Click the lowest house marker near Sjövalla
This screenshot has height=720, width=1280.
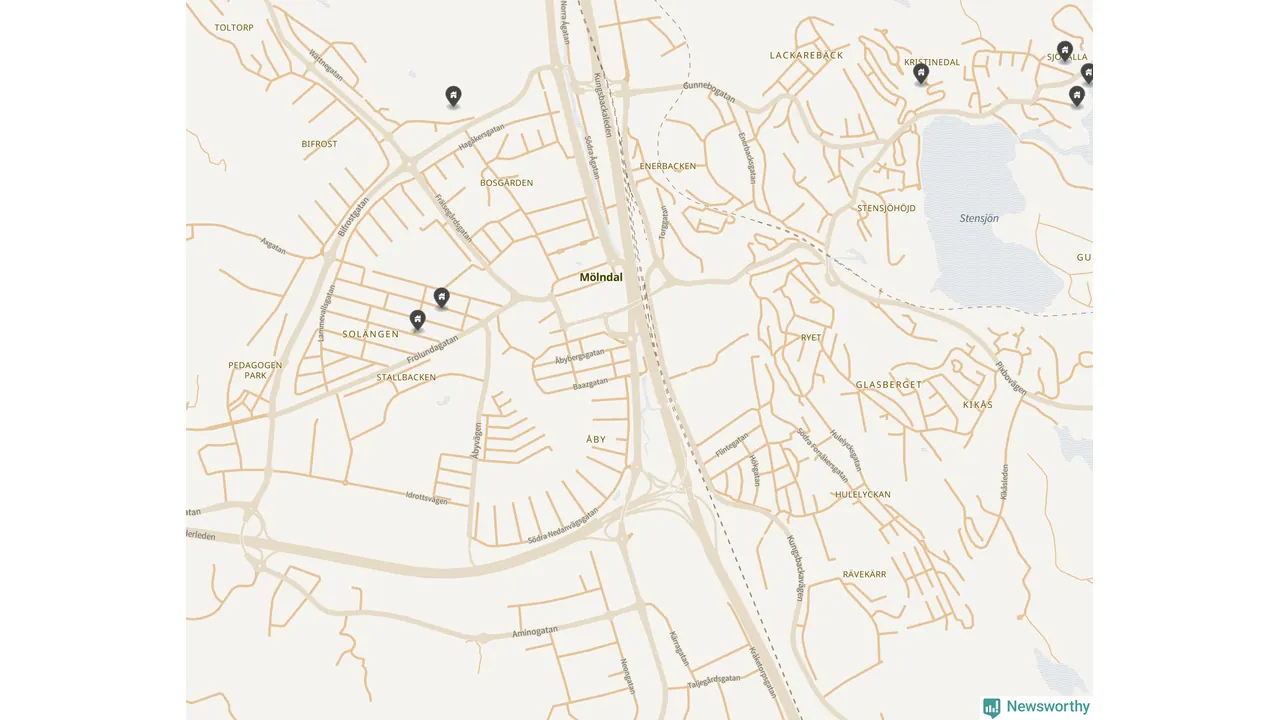pos(1077,96)
